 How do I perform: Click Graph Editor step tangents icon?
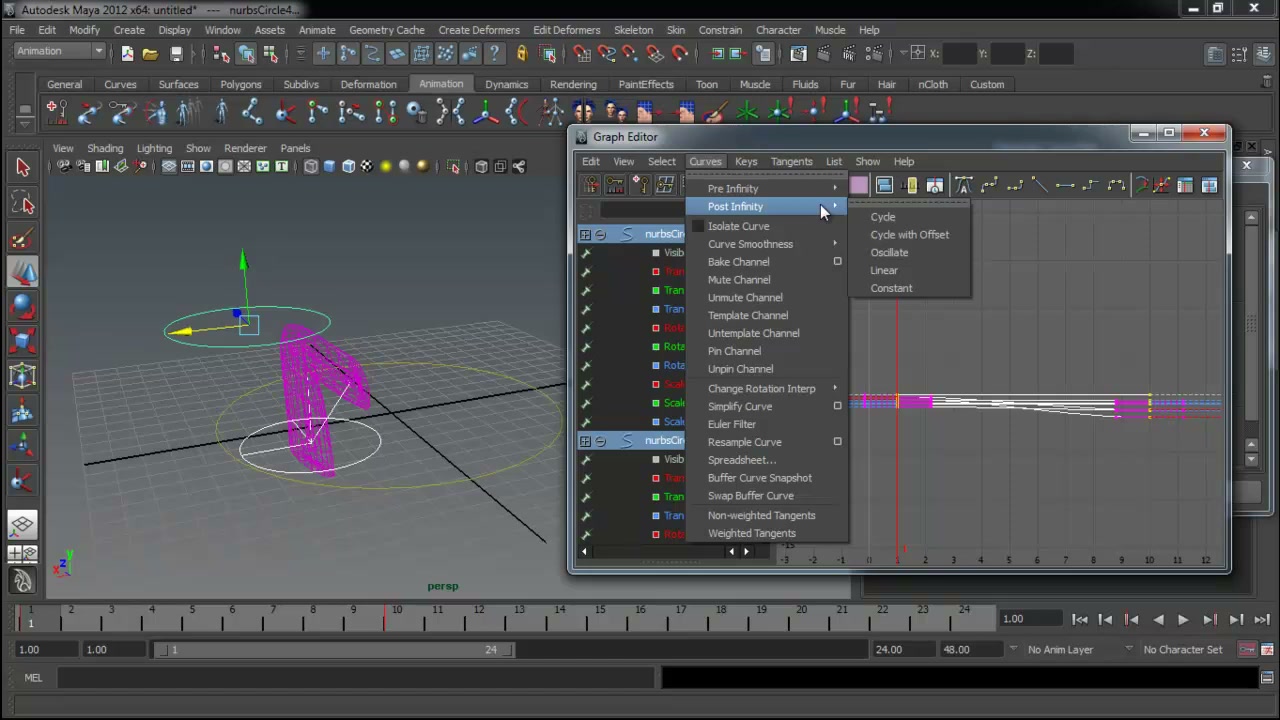pos(1091,185)
